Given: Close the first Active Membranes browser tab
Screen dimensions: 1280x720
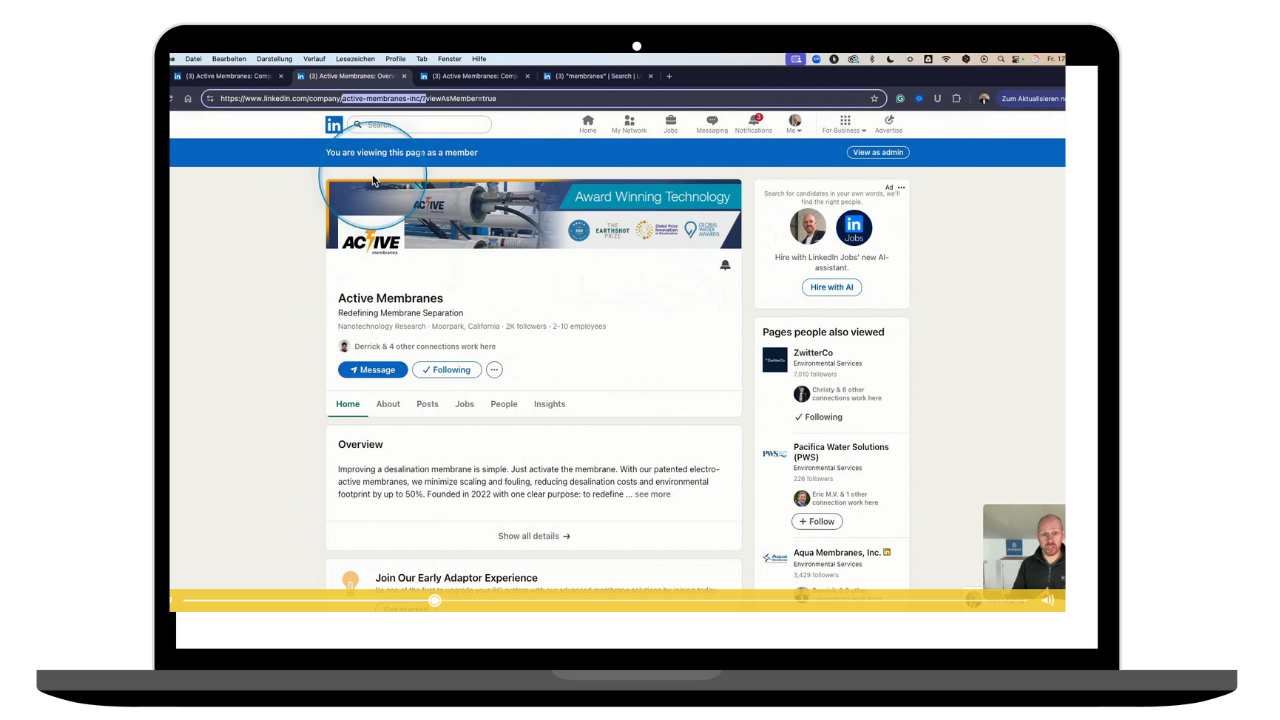Looking at the screenshot, I should (x=281, y=76).
